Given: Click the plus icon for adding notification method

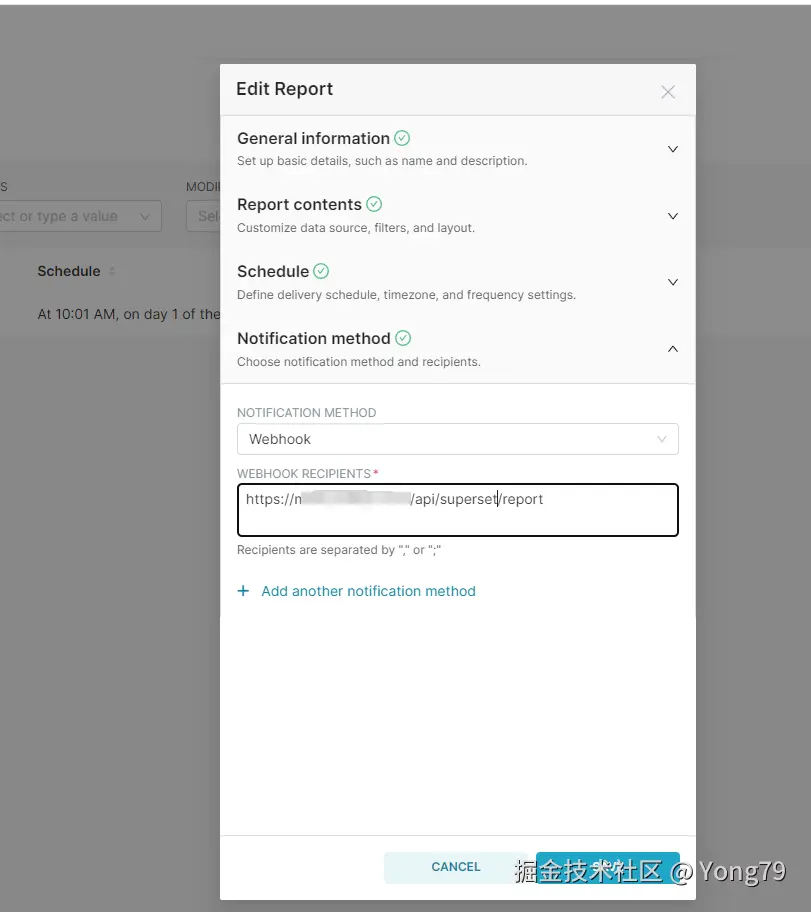Looking at the screenshot, I should [243, 591].
